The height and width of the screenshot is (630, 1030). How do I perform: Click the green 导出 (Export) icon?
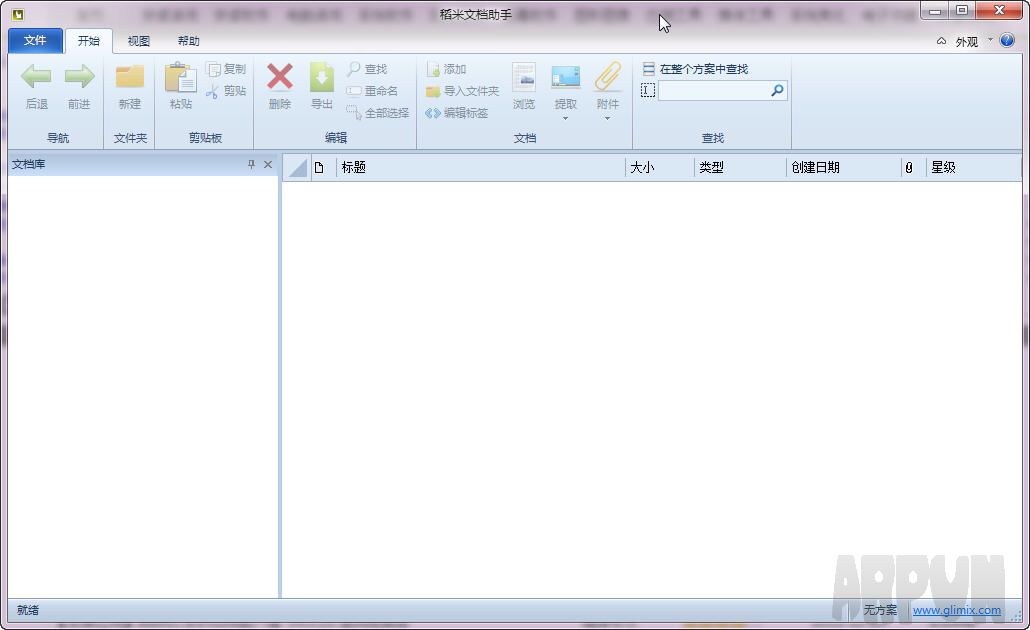coord(321,78)
